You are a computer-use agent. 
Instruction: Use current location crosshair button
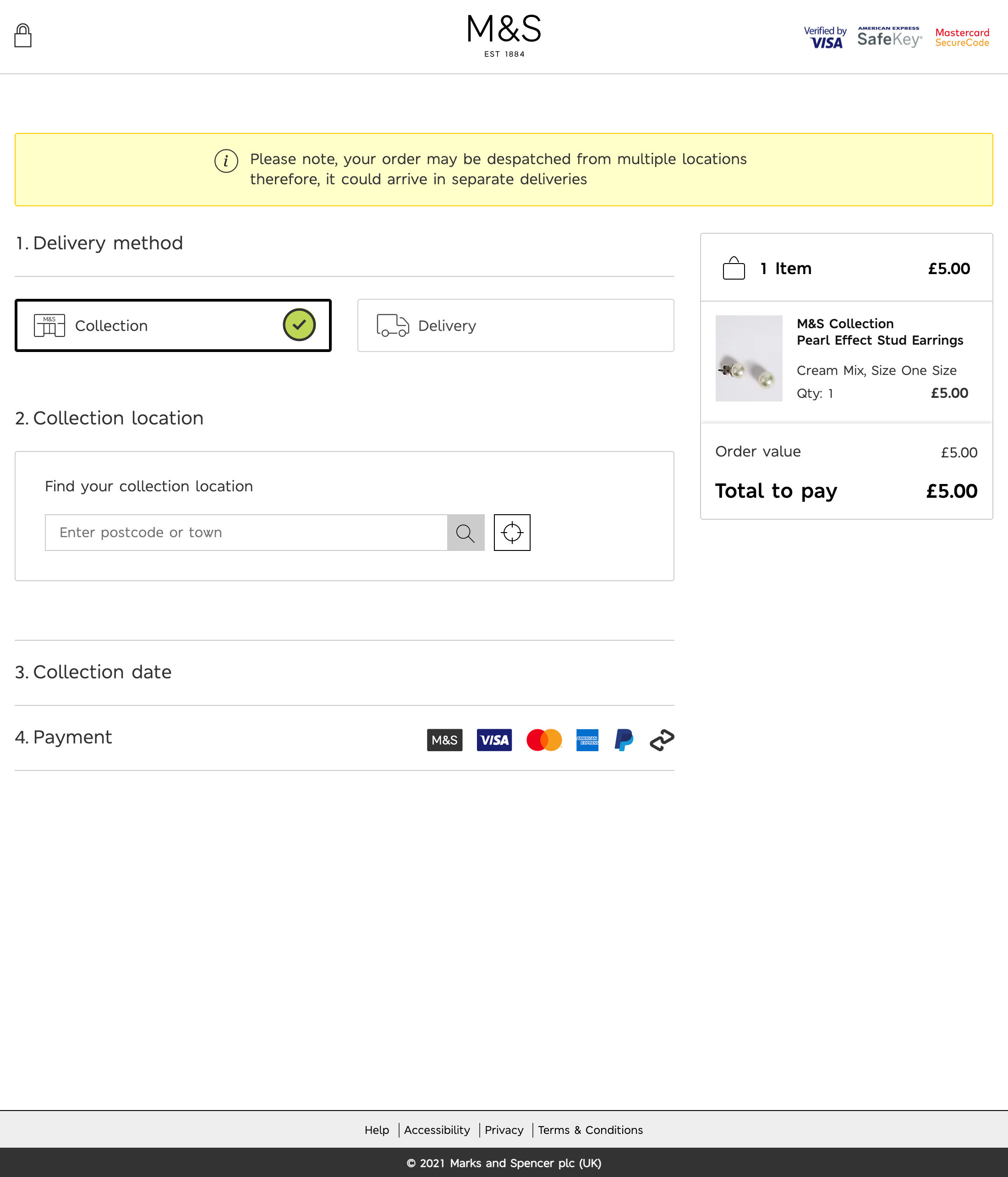click(512, 533)
